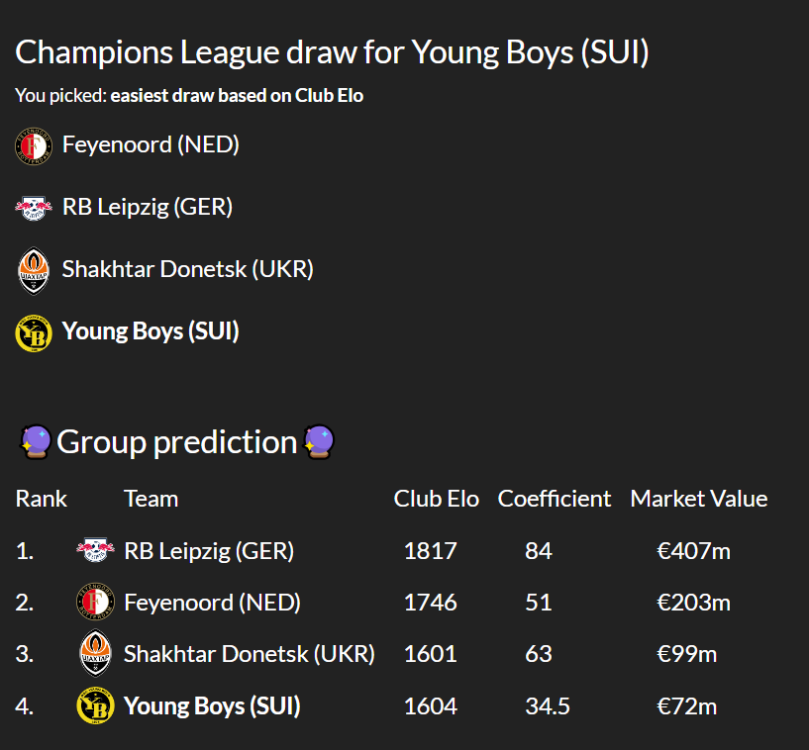Click Feyenoord (NED) name in draw list
Screen dimensions: 809x750
[x=150, y=145]
